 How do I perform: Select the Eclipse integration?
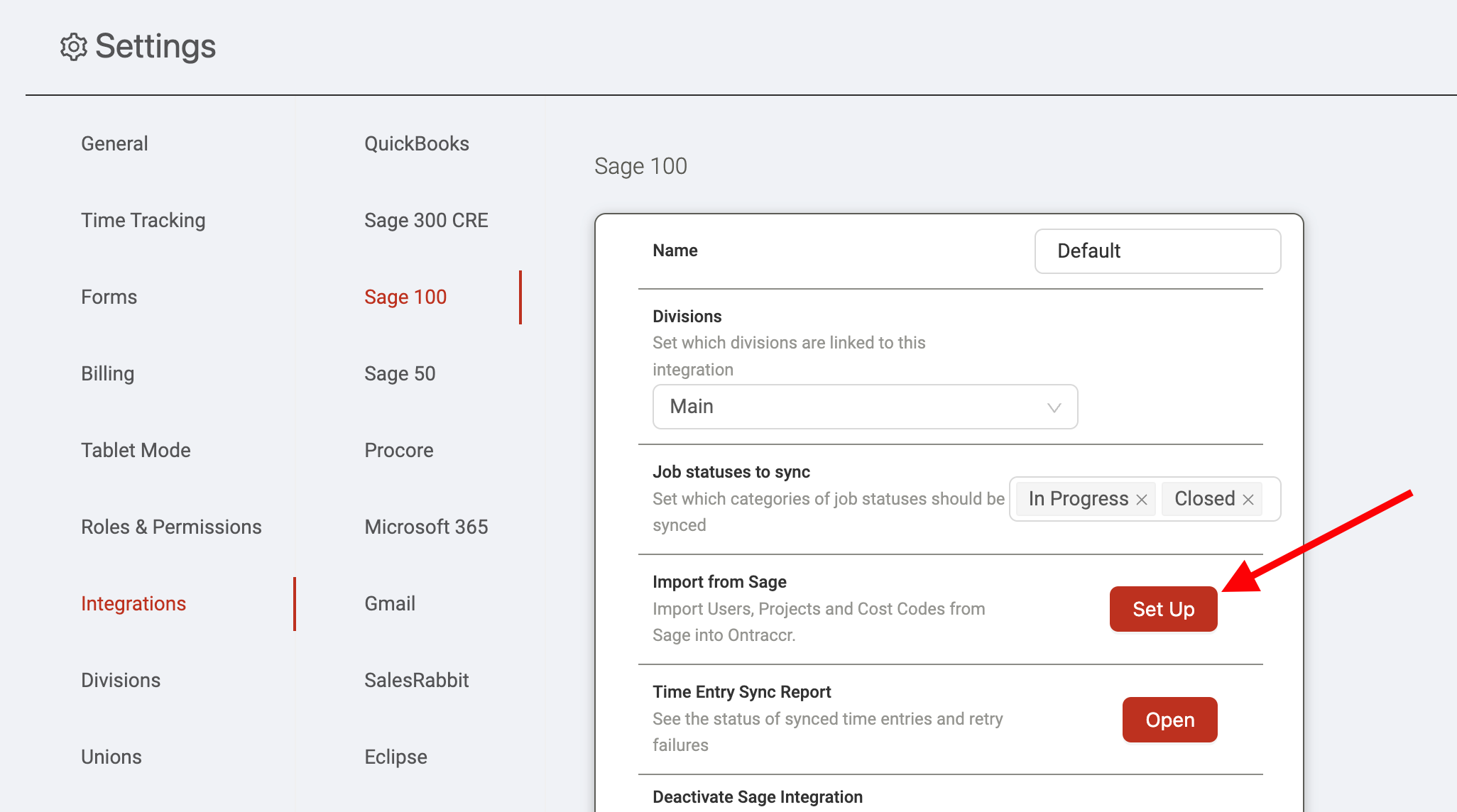pos(395,757)
